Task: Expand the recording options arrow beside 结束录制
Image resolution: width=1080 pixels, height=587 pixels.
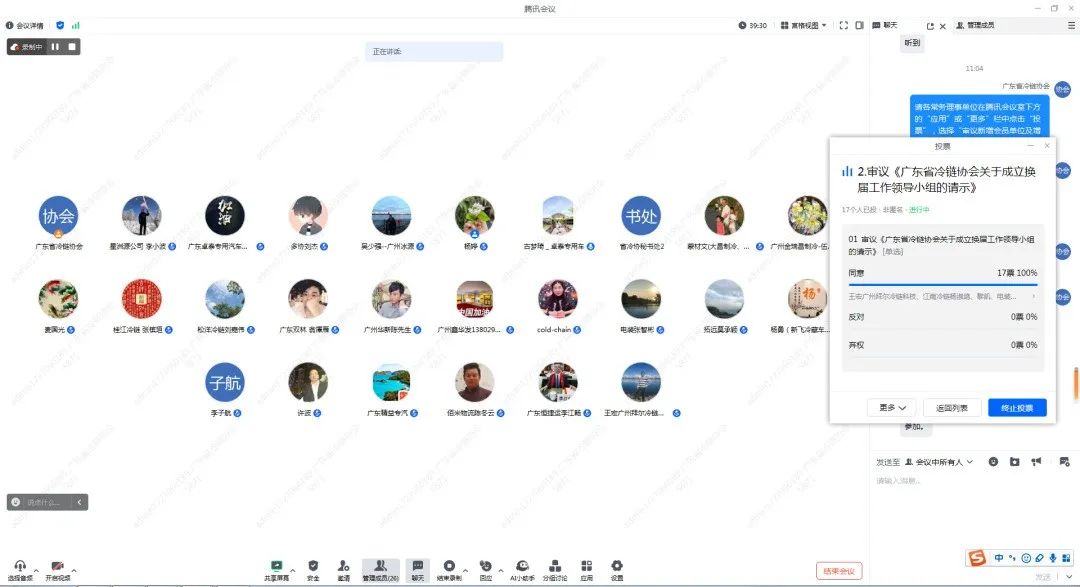Action: click(466, 570)
